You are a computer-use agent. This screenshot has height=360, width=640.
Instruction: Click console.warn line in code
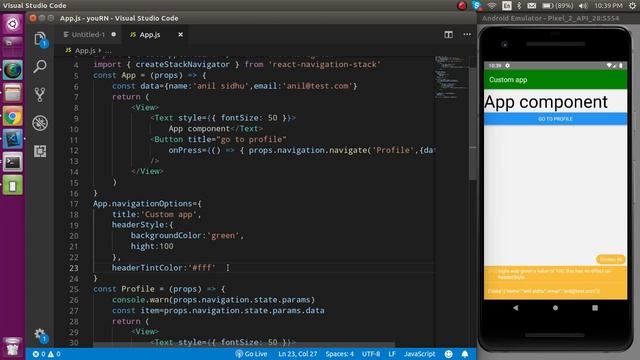tap(213, 300)
